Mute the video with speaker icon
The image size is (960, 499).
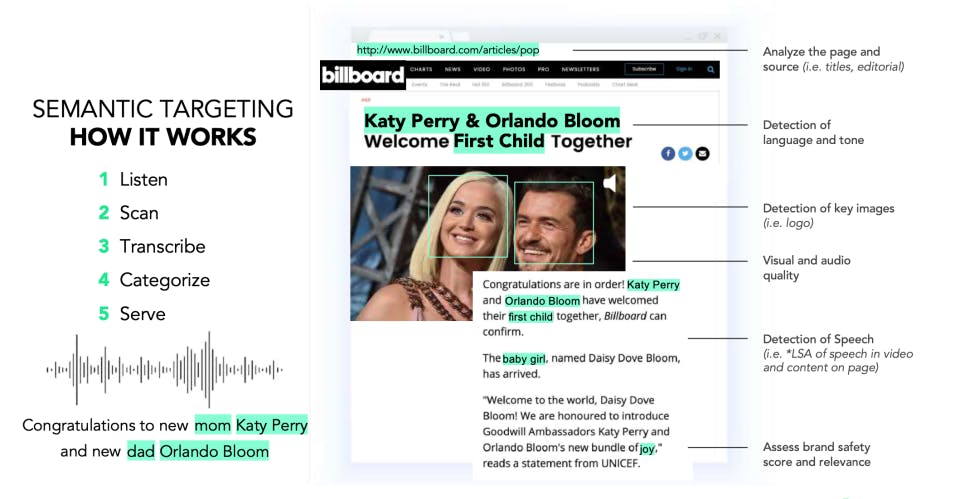point(610,182)
